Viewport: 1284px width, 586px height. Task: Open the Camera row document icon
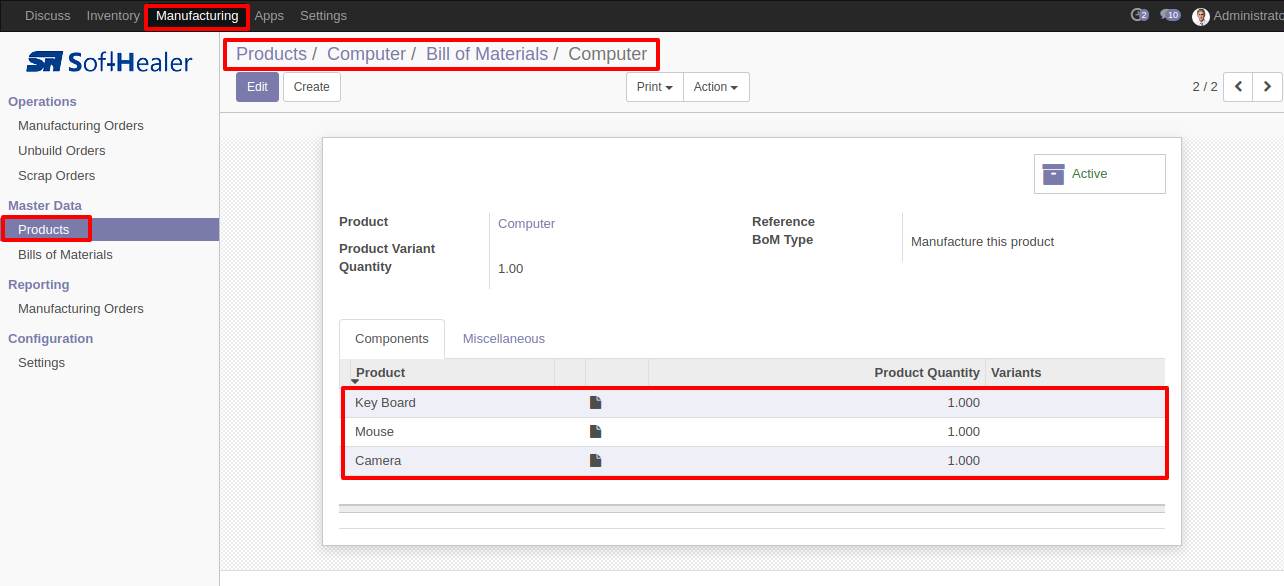tap(595, 461)
